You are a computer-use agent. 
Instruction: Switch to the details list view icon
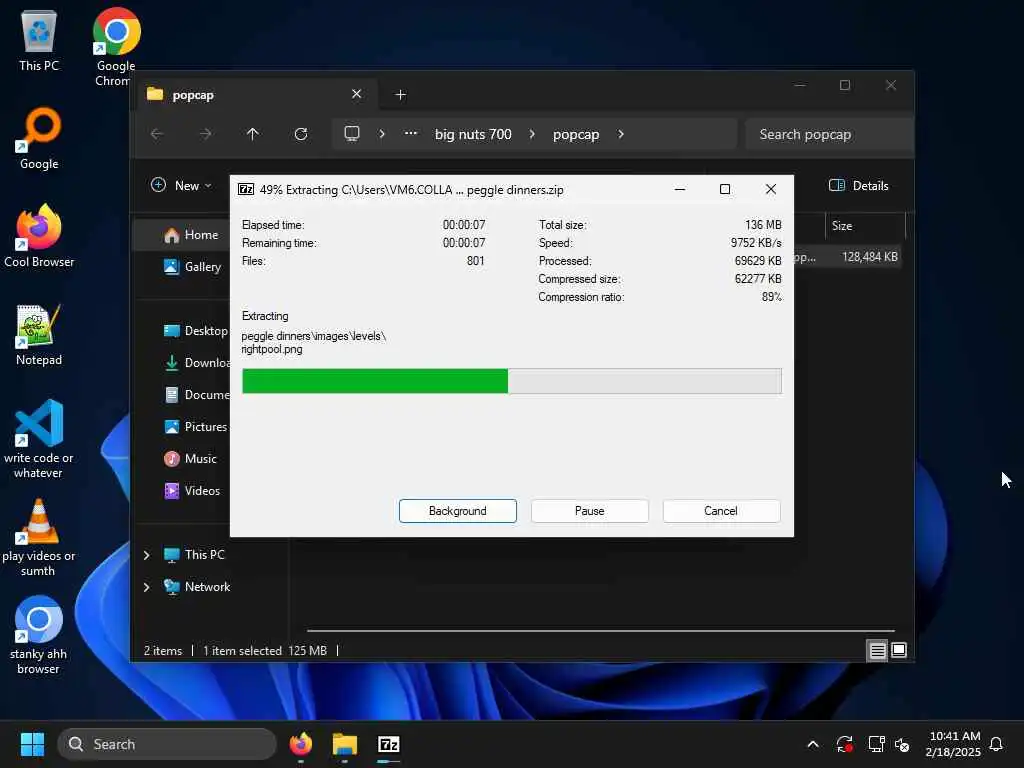click(877, 650)
